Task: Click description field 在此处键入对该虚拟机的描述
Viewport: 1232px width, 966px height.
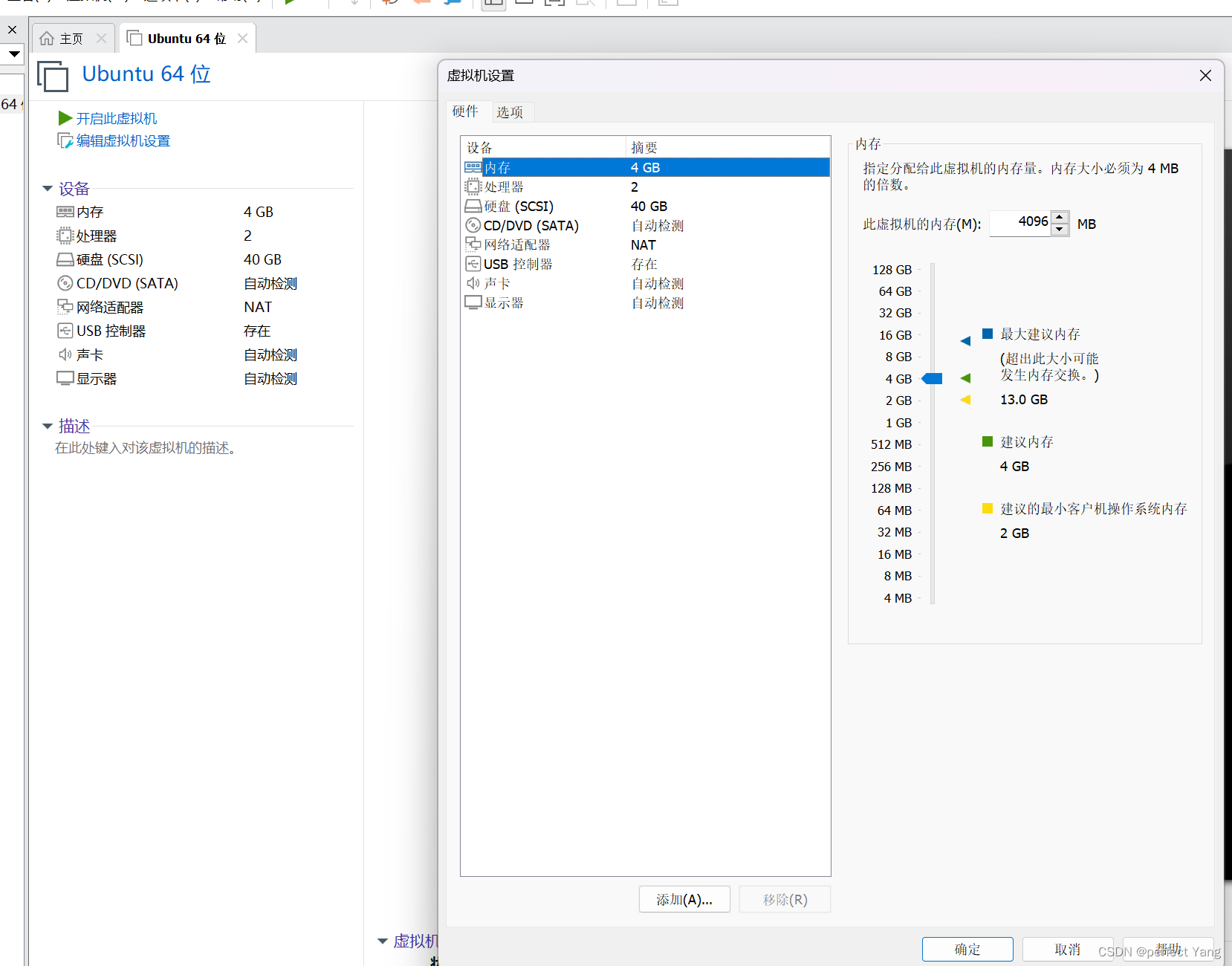Action: [x=146, y=448]
